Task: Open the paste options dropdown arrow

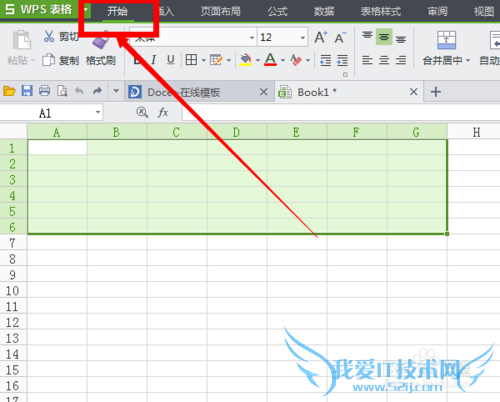Action: click(33, 61)
